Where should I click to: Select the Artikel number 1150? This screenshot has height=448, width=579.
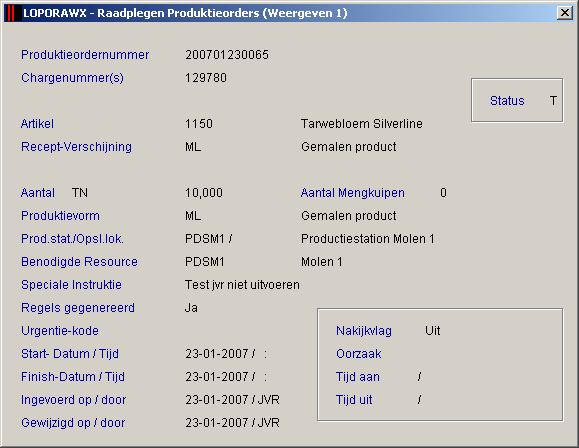(199, 124)
